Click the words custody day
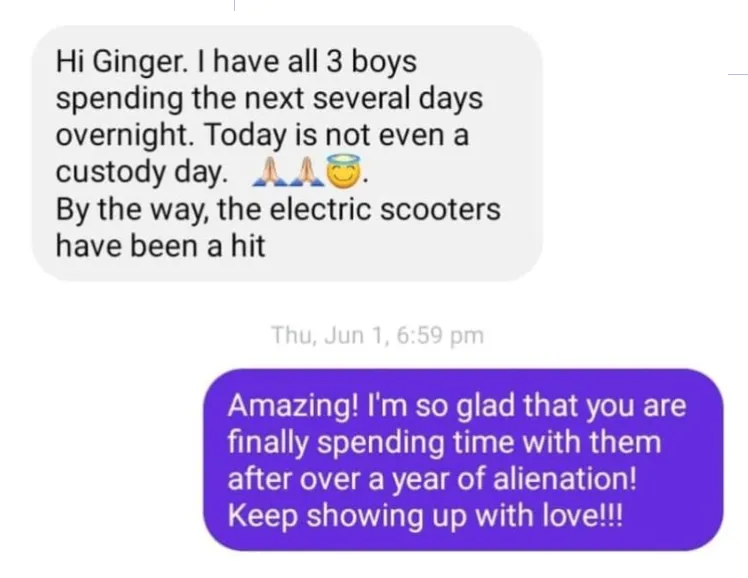The image size is (748, 578). tap(142, 174)
